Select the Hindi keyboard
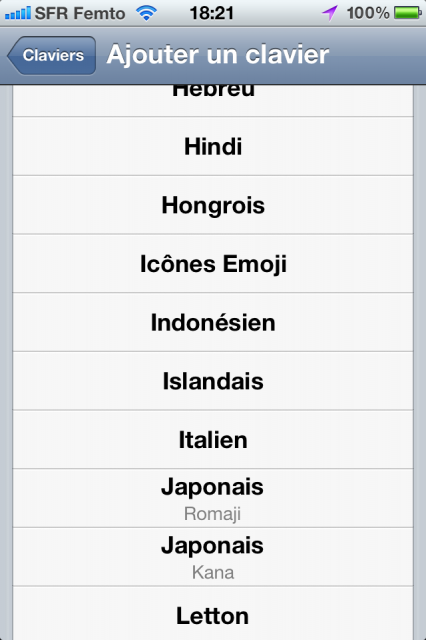 (213, 147)
